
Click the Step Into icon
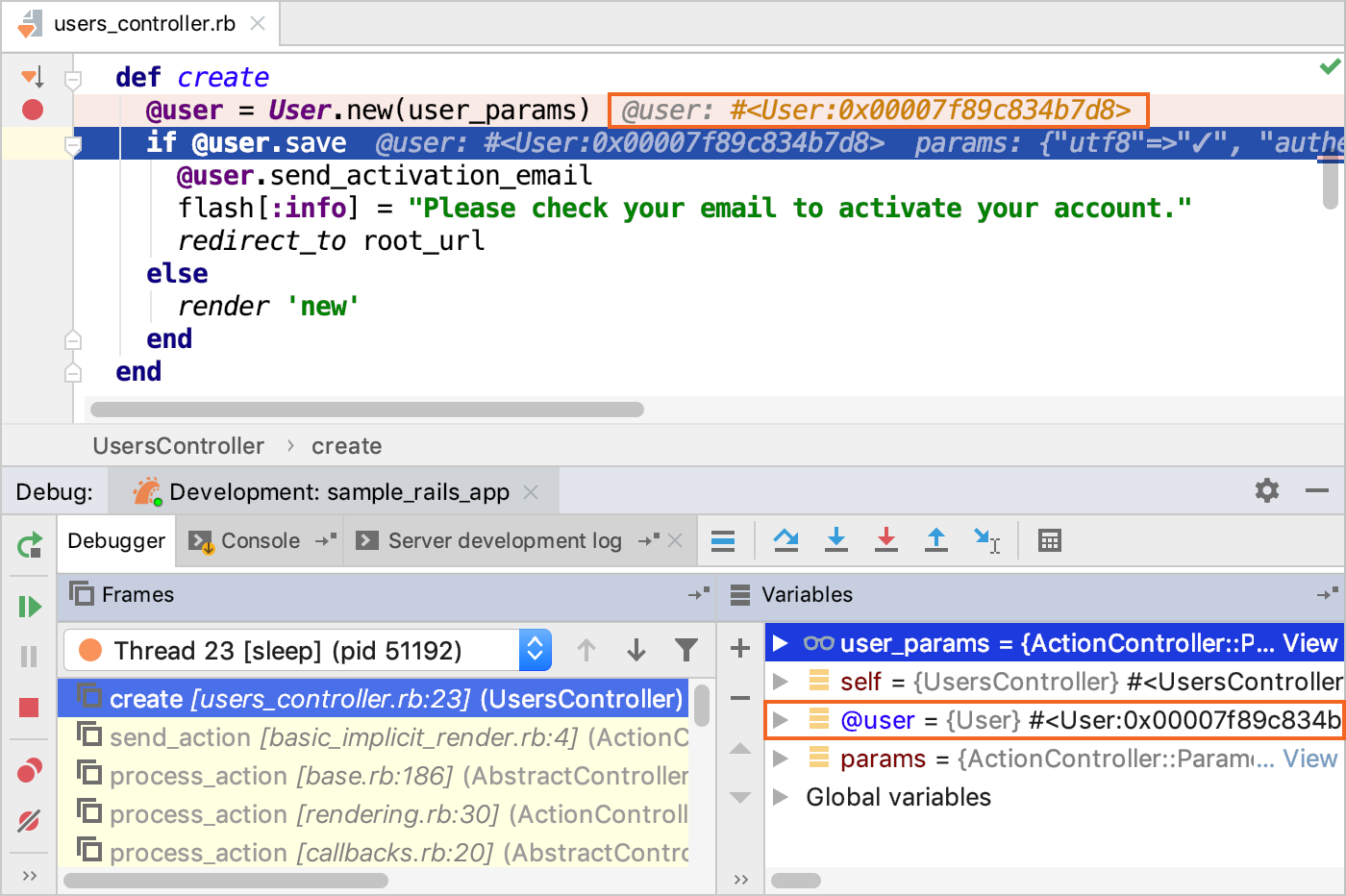coord(836,540)
